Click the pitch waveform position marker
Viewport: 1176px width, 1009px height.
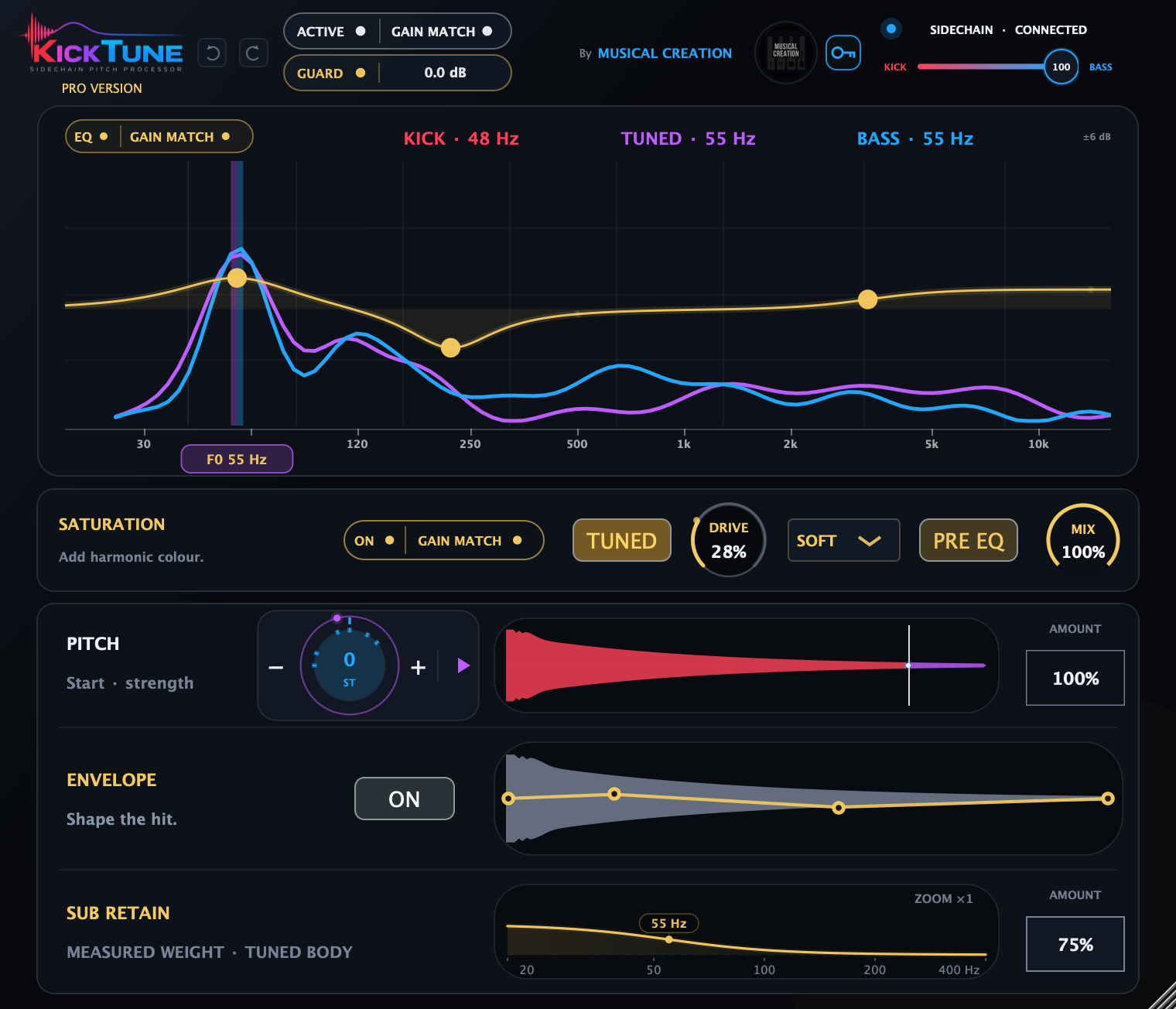pos(909,665)
